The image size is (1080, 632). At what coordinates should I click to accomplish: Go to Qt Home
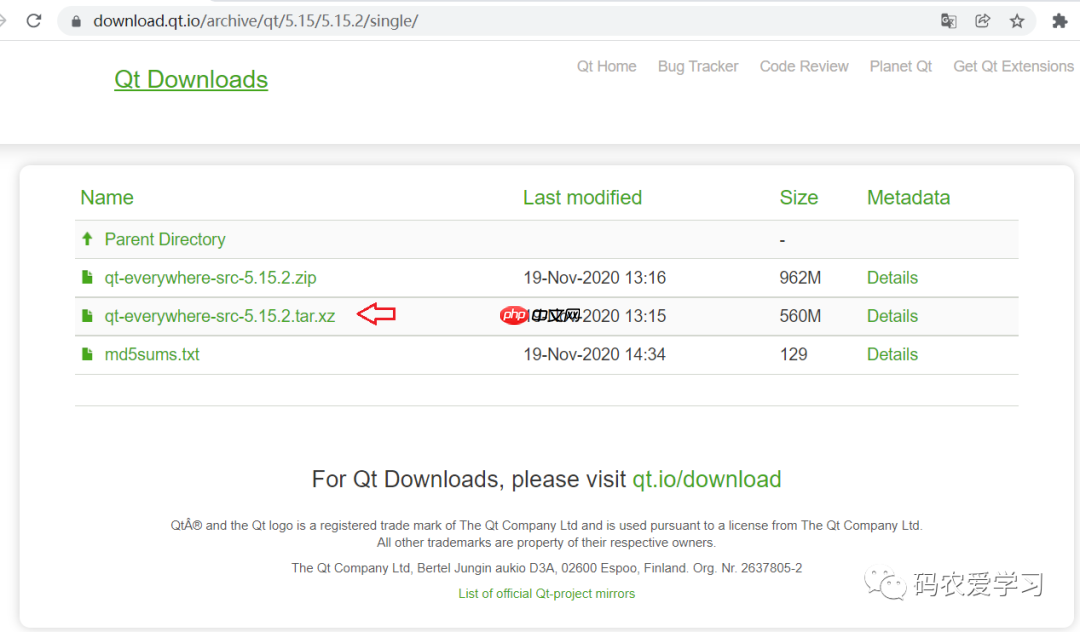pos(607,66)
